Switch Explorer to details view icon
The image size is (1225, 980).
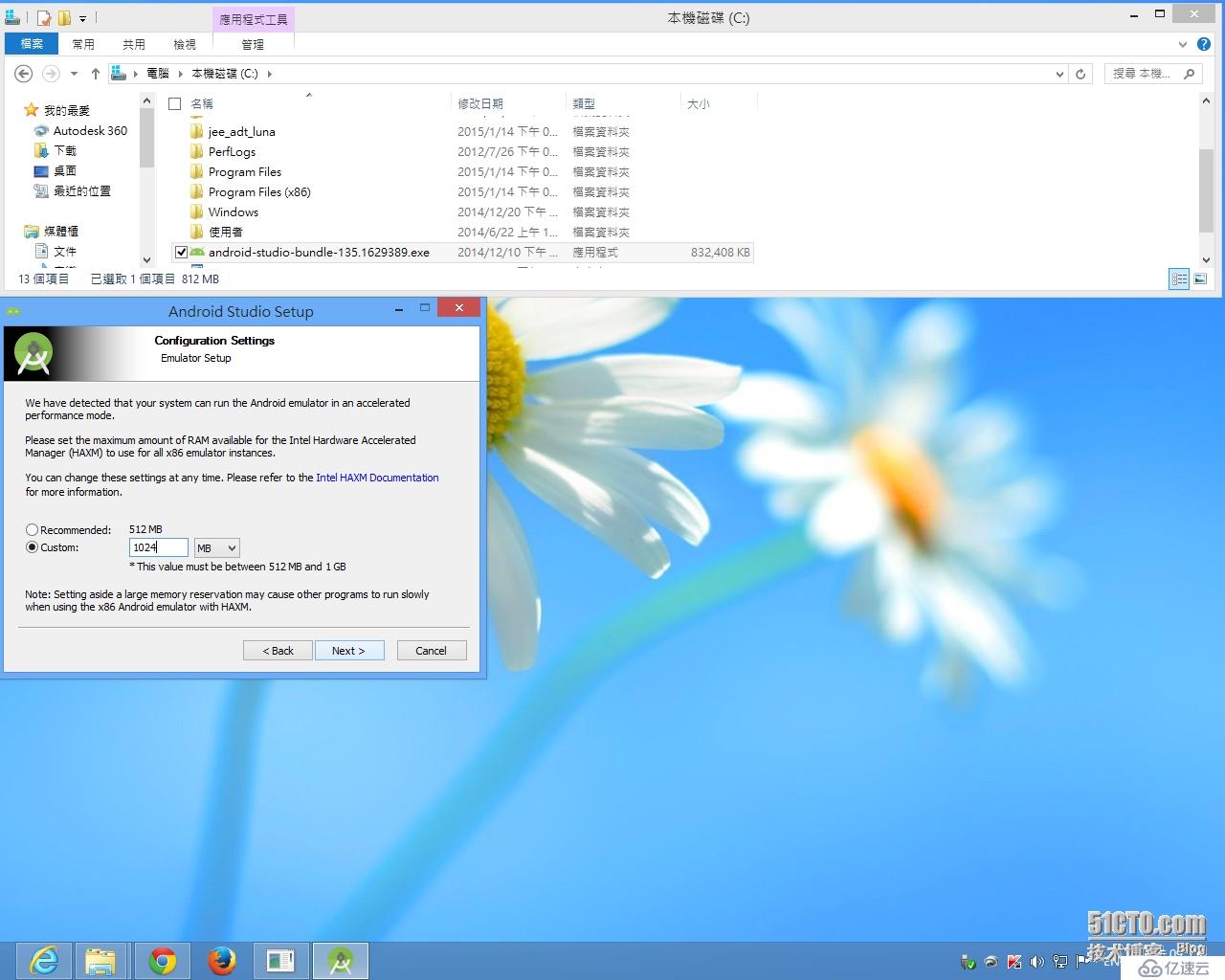pyautogui.click(x=1179, y=278)
